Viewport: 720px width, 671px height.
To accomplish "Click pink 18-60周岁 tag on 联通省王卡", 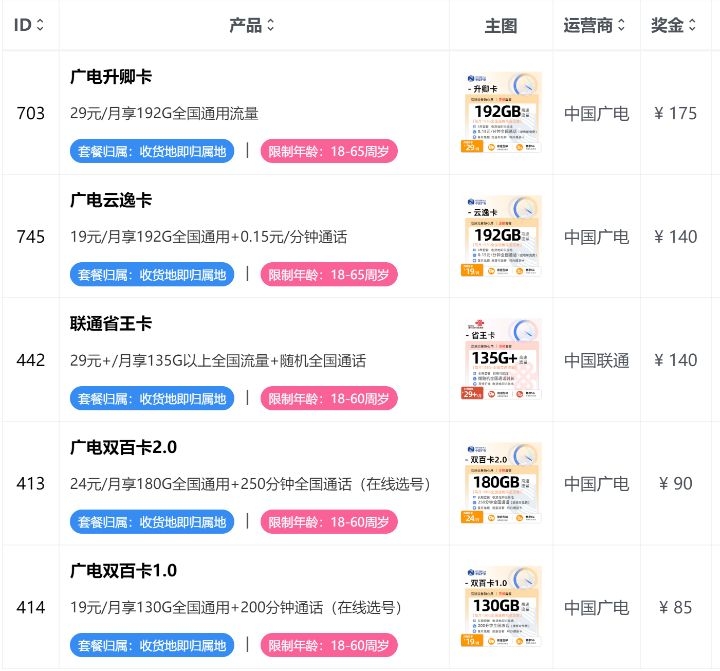I will click(329, 398).
